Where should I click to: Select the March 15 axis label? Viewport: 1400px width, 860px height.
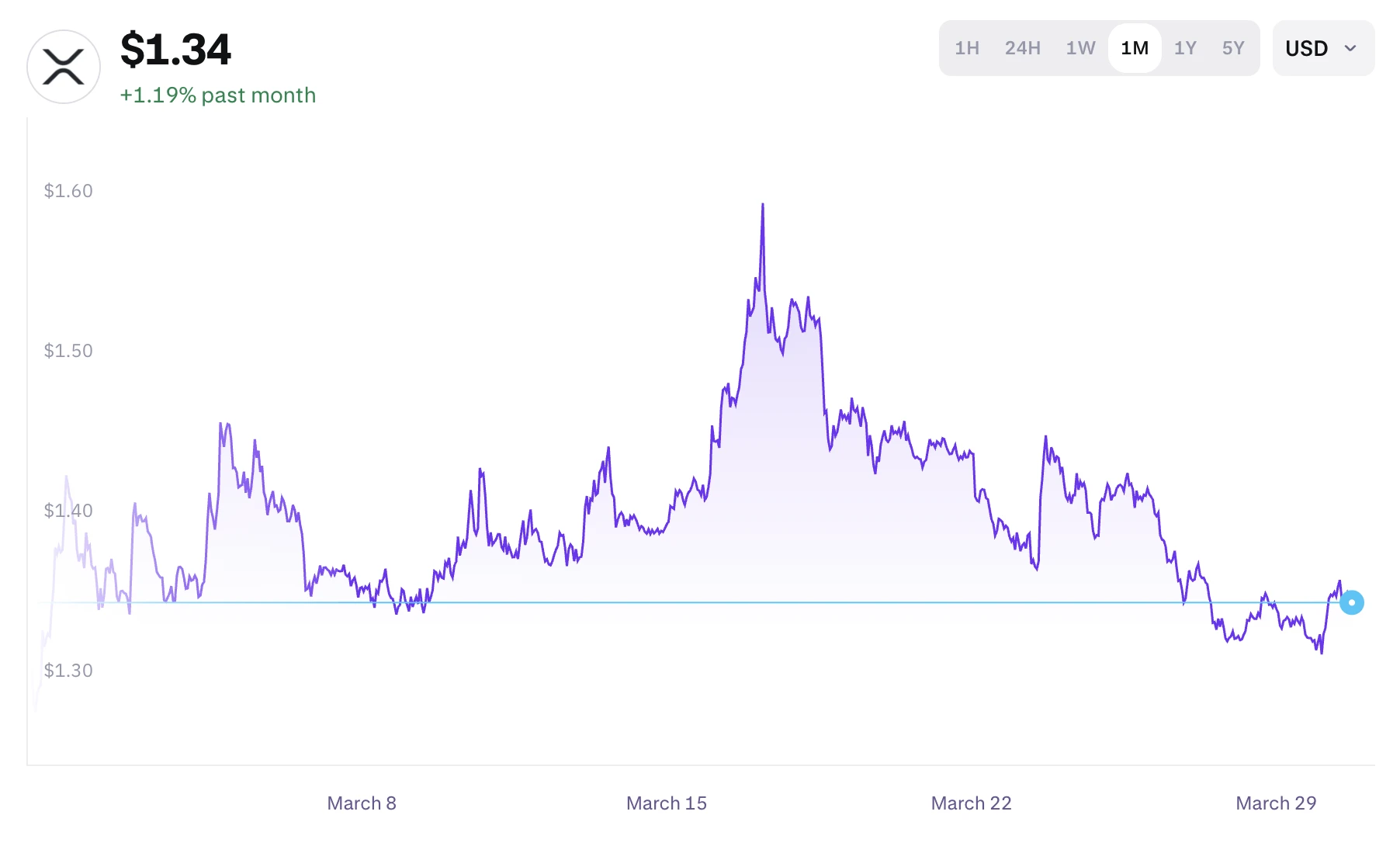point(666,803)
